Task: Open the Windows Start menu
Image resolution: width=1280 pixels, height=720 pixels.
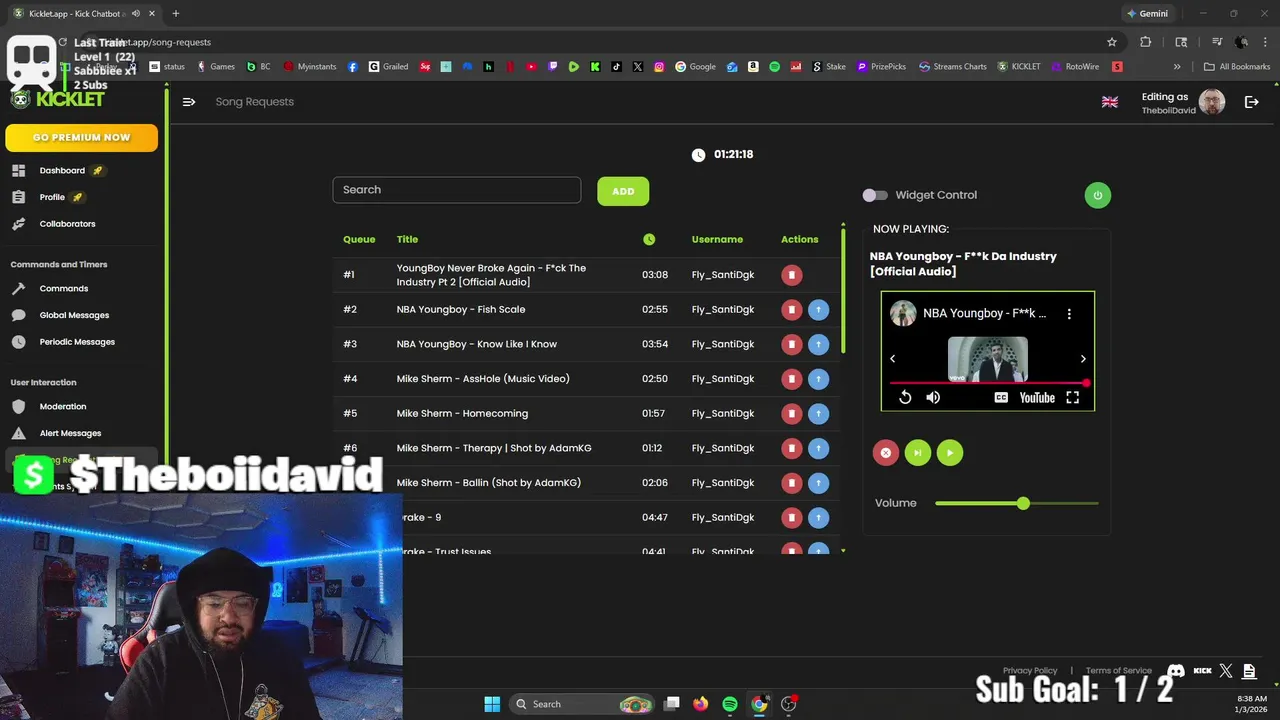Action: point(492,704)
